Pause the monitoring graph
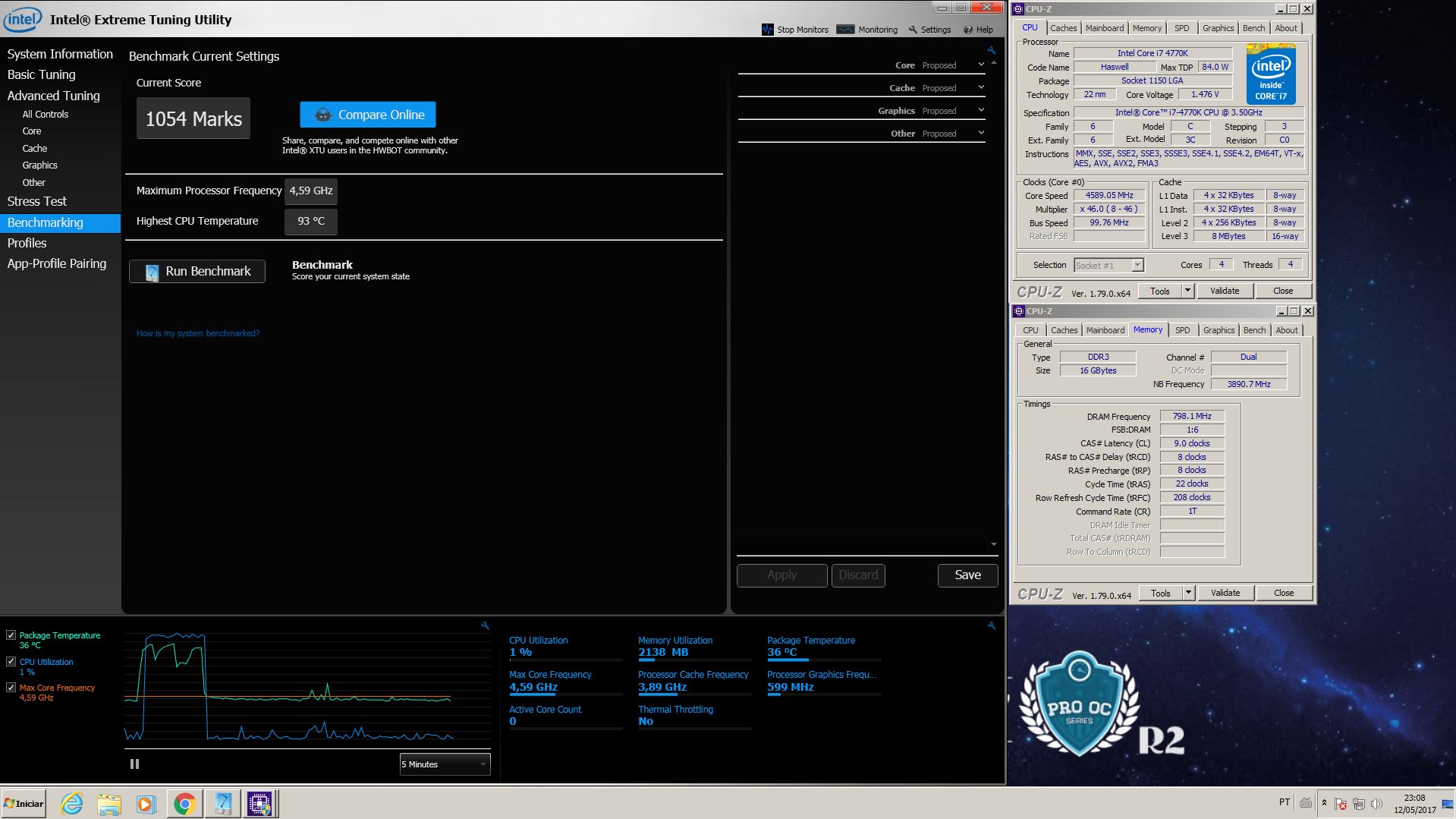Image resolution: width=1456 pixels, height=819 pixels. click(x=134, y=764)
